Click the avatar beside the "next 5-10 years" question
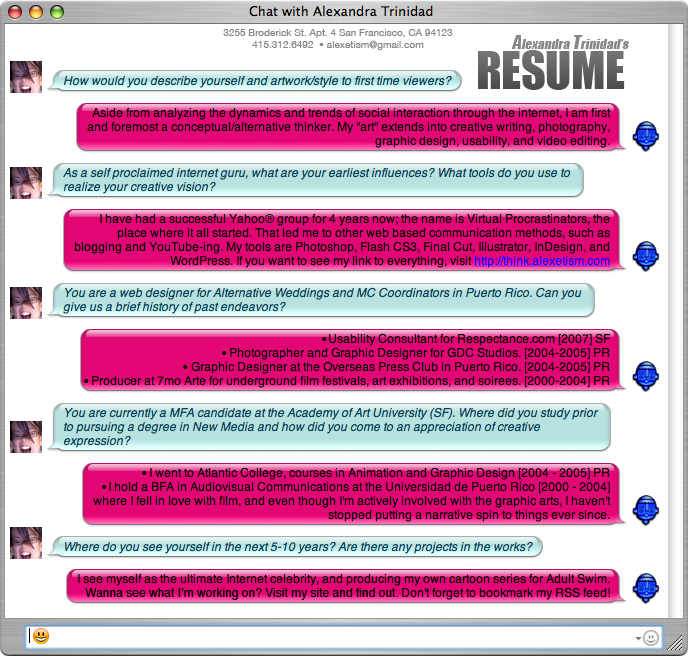The width and height of the screenshot is (688, 656). tap(25, 542)
